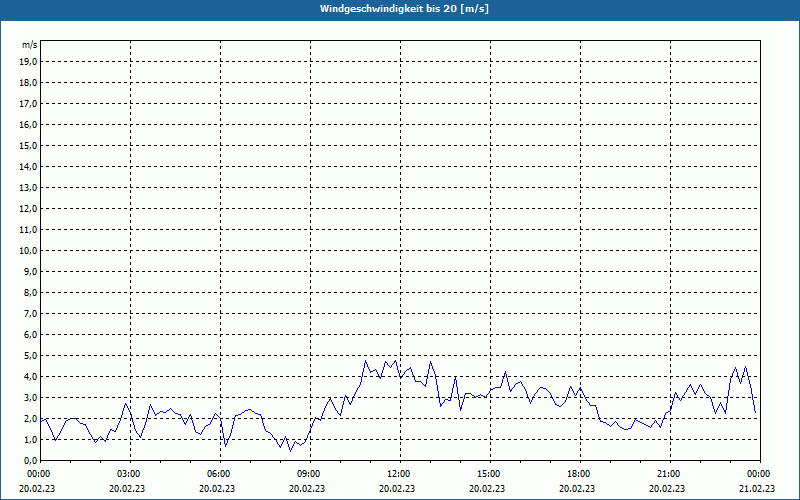Click the 21:00 time label

(668, 474)
